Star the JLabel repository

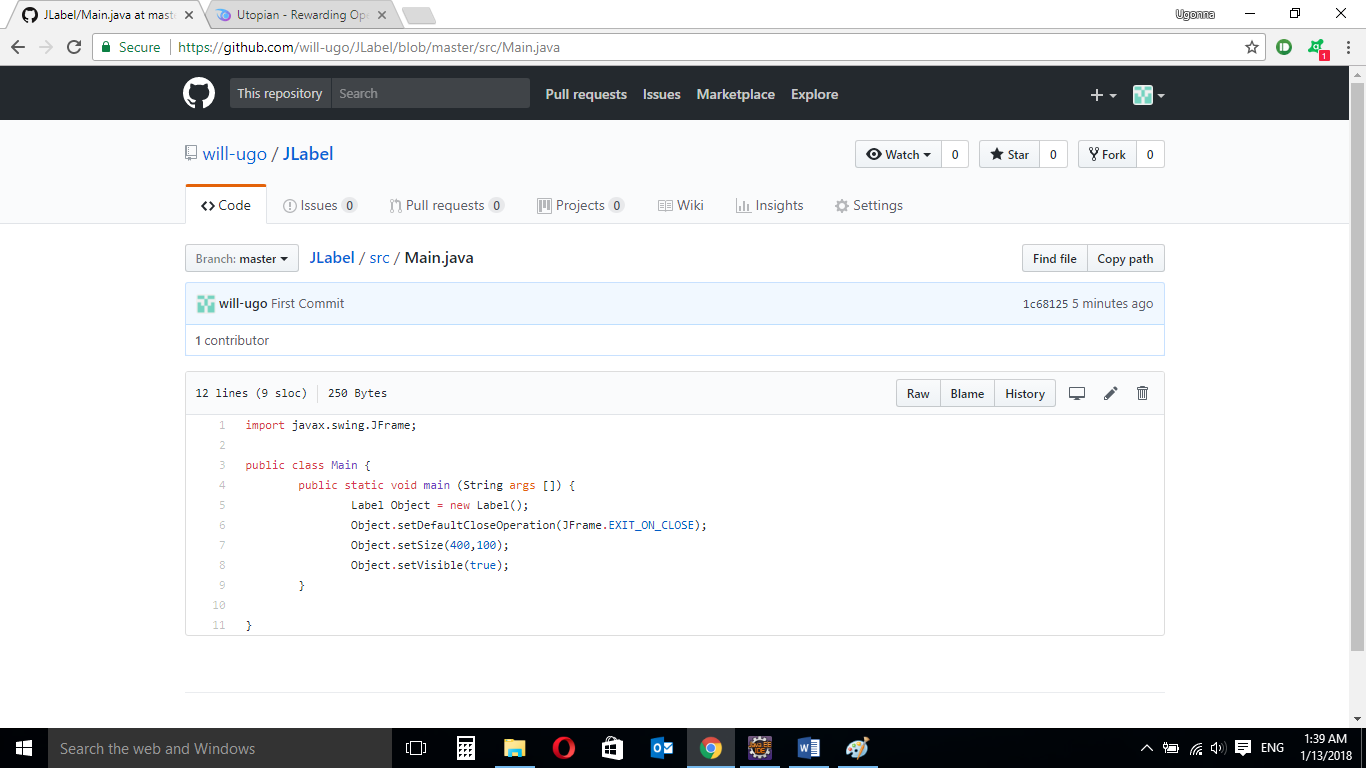1009,154
